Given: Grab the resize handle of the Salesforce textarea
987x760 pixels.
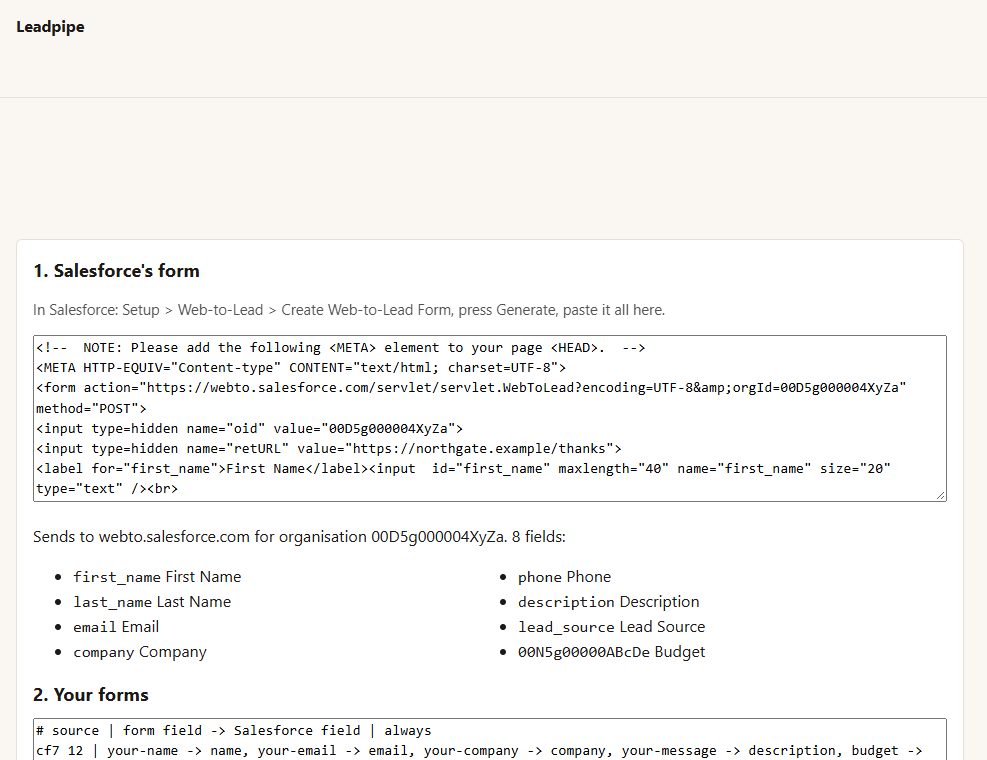Looking at the screenshot, I should point(941,496).
